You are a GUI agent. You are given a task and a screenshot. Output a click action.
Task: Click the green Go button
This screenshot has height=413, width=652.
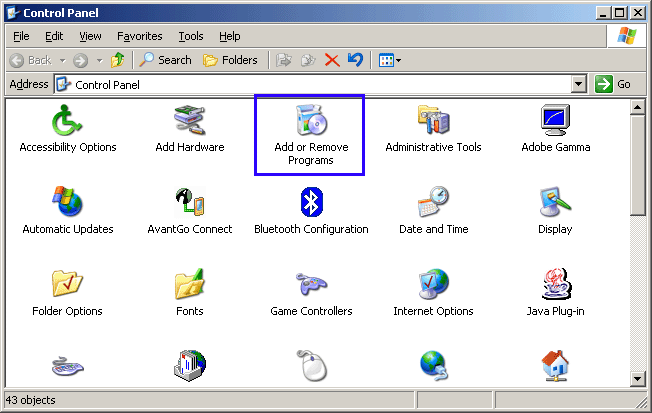tap(613, 84)
